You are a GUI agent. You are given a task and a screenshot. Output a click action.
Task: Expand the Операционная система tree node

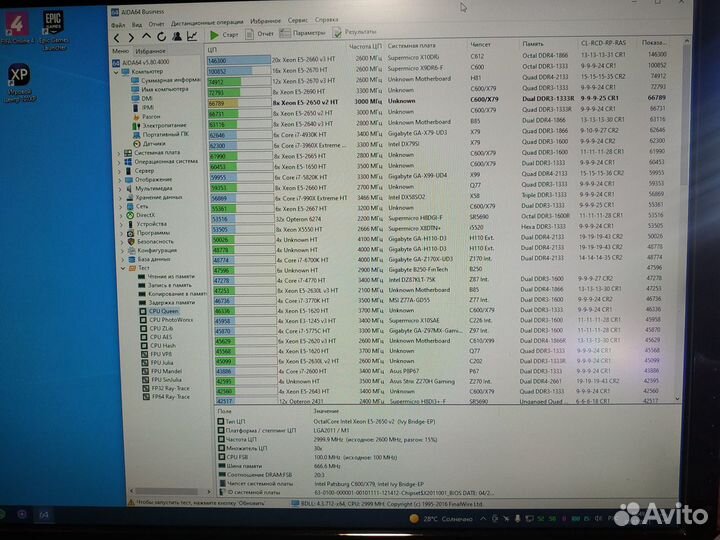(120, 163)
